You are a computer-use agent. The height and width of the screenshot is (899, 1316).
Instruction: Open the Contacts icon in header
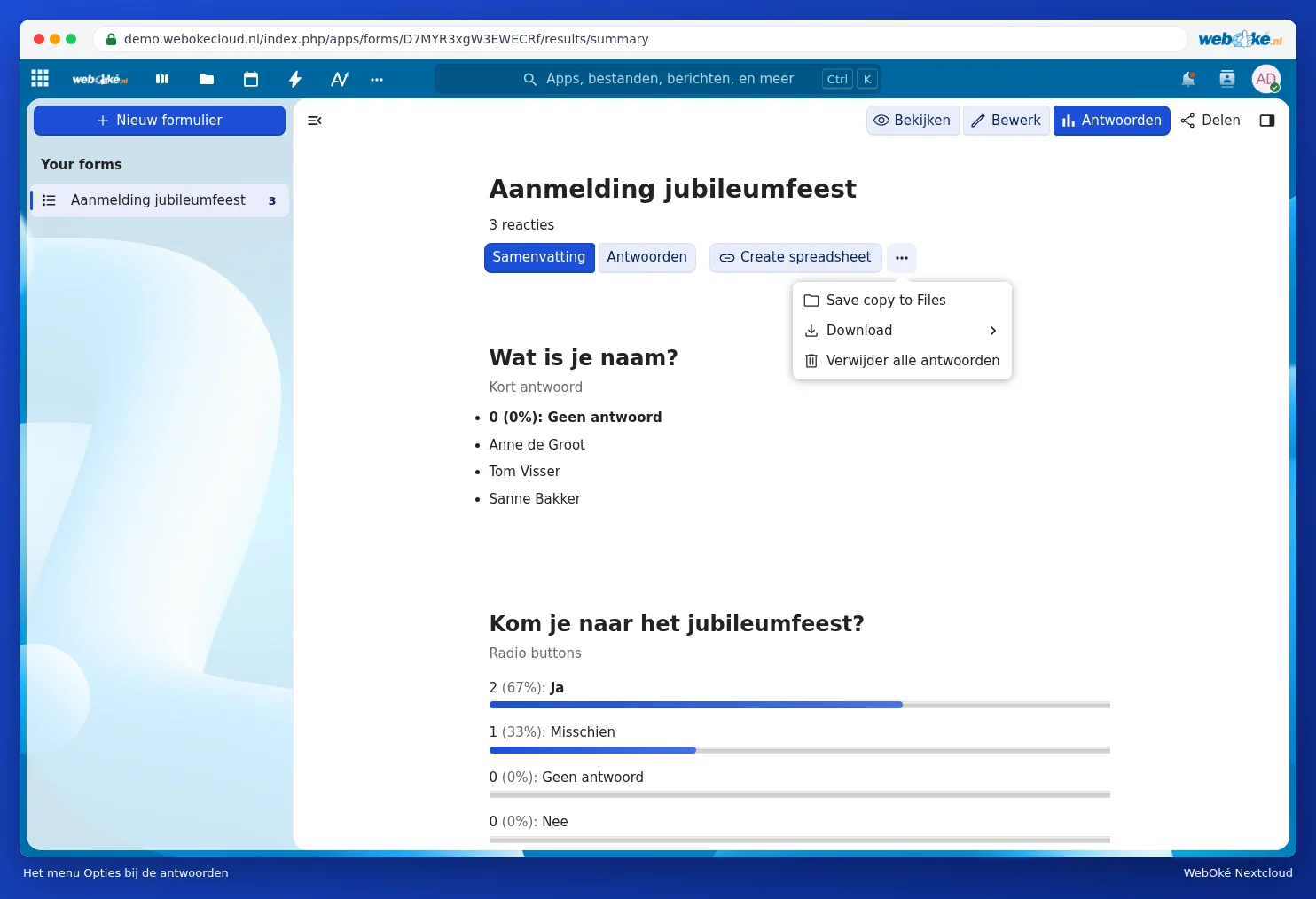pyautogui.click(x=1227, y=79)
